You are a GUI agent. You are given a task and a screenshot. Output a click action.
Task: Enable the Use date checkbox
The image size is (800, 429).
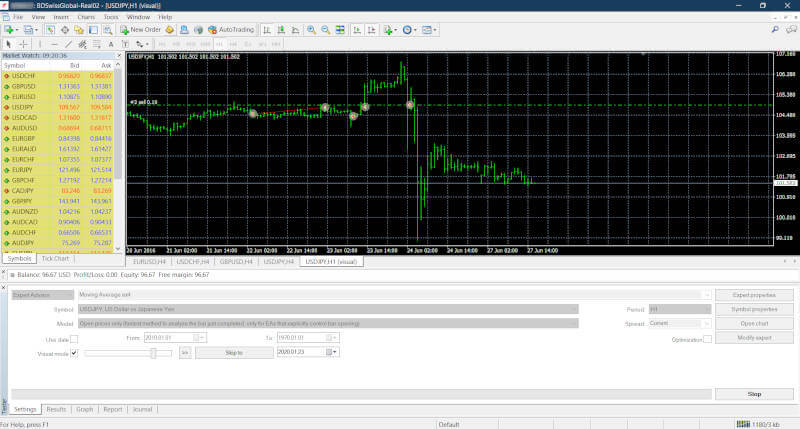click(x=74, y=339)
